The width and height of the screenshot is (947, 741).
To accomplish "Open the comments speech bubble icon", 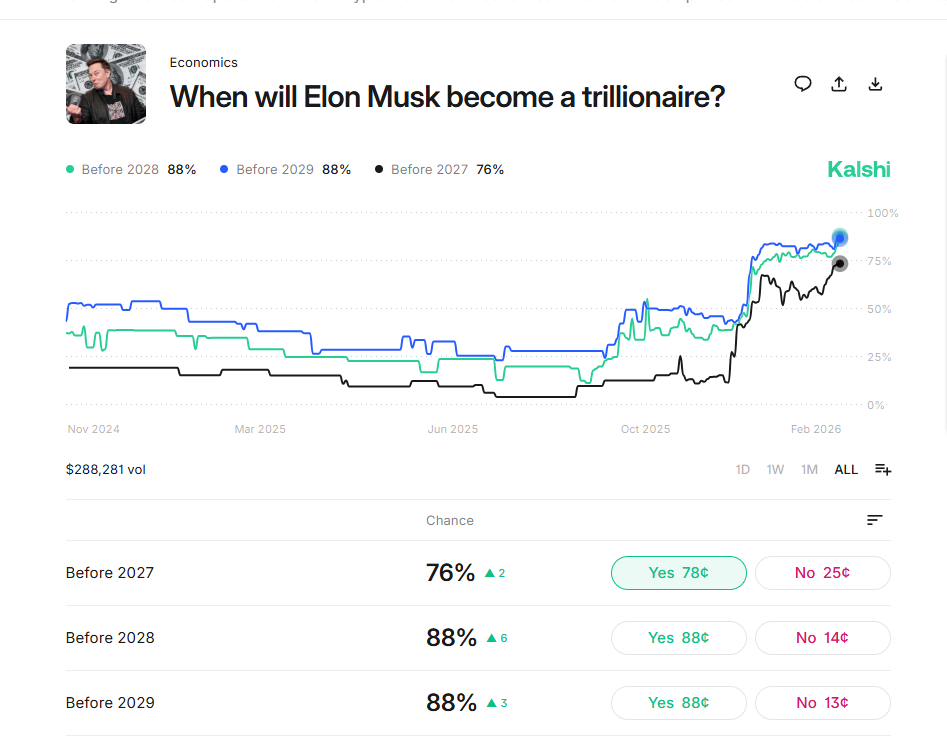I will [803, 84].
